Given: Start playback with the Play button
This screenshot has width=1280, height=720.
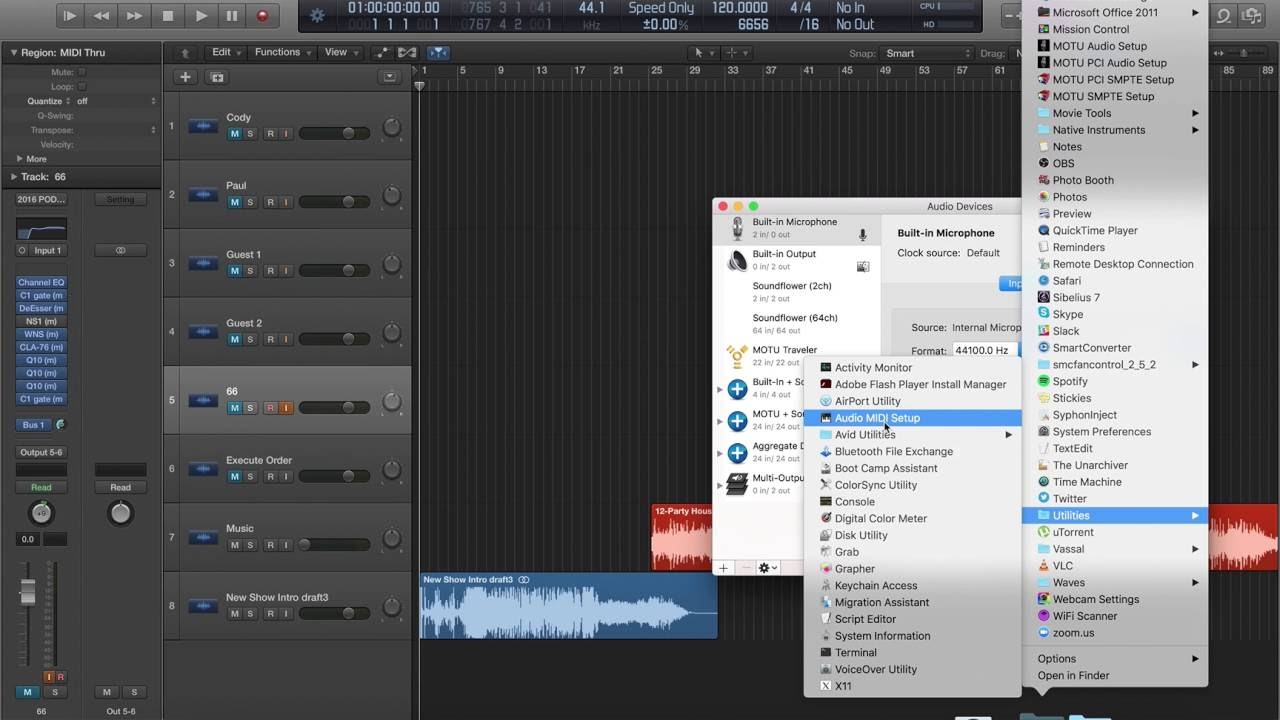Looking at the screenshot, I should click(x=200, y=15).
